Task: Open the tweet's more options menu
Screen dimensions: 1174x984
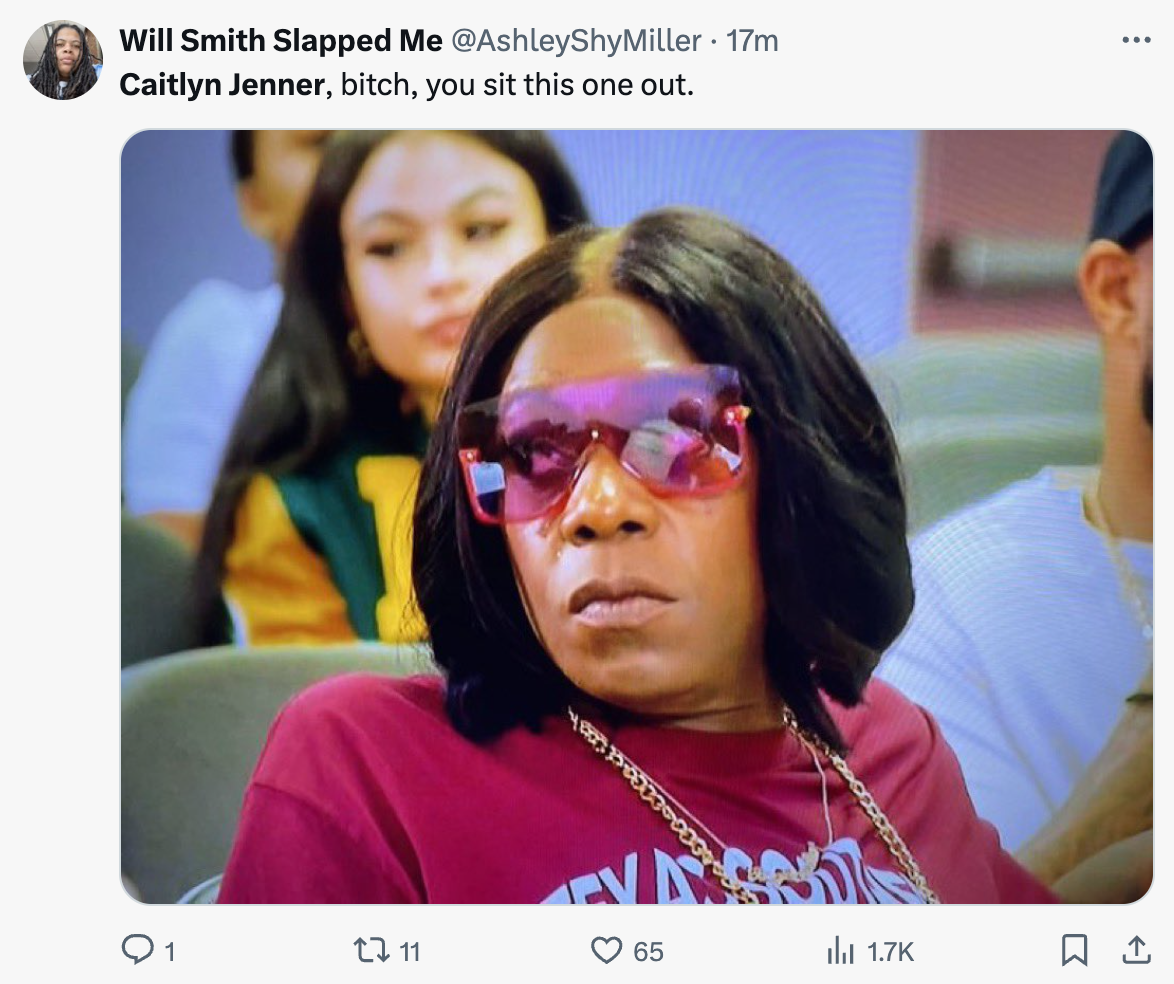Action: pyautogui.click(x=1136, y=41)
